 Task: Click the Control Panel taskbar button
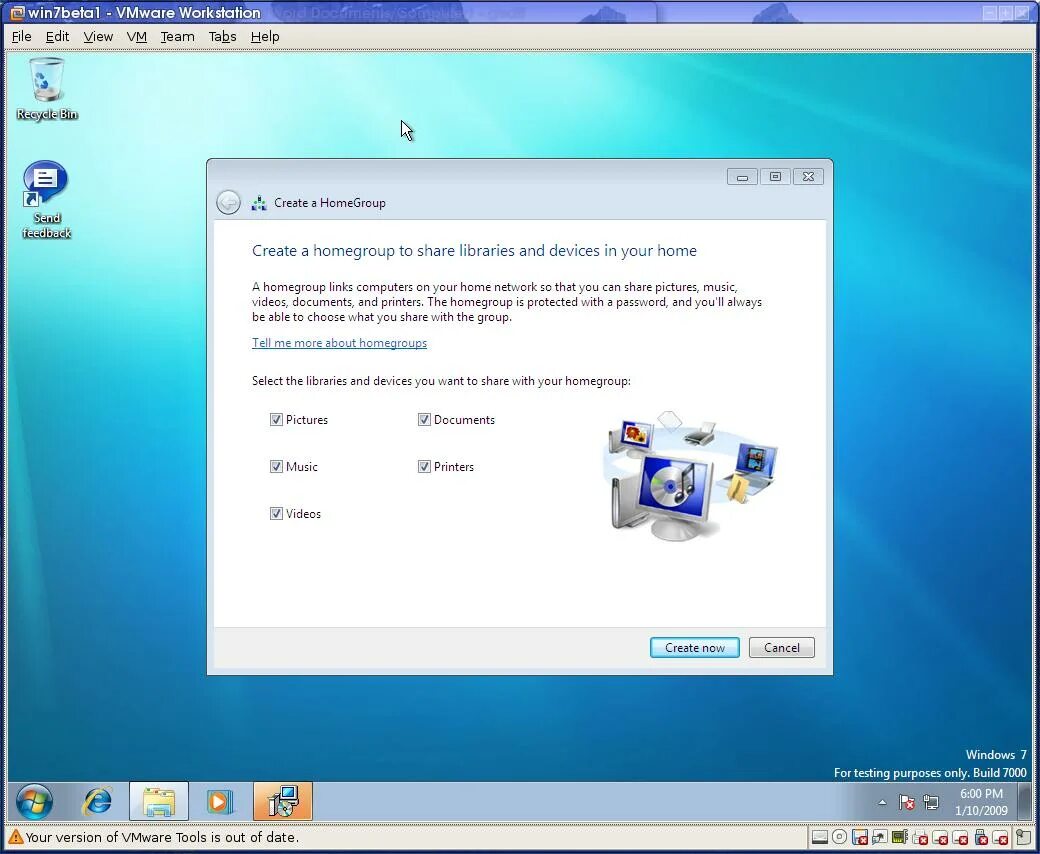coord(283,802)
